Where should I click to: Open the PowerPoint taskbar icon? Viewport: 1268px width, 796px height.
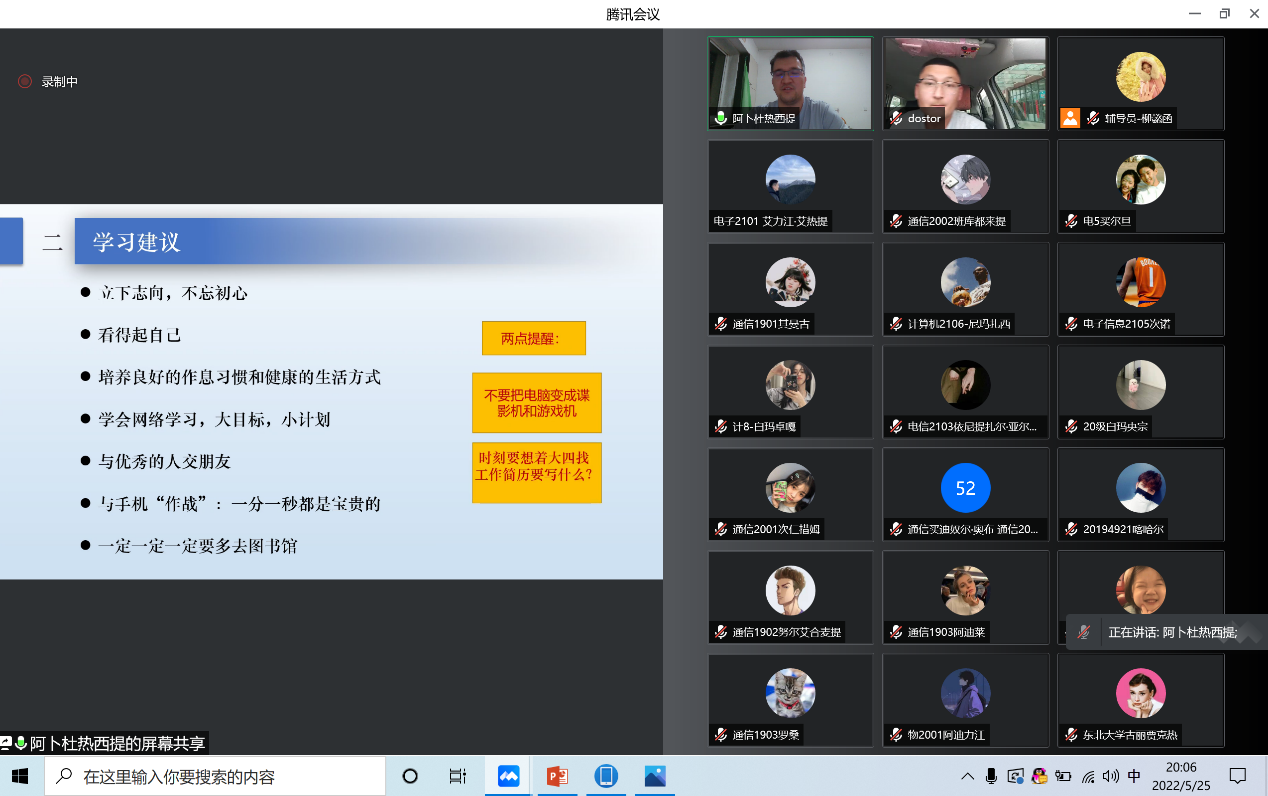click(557, 776)
